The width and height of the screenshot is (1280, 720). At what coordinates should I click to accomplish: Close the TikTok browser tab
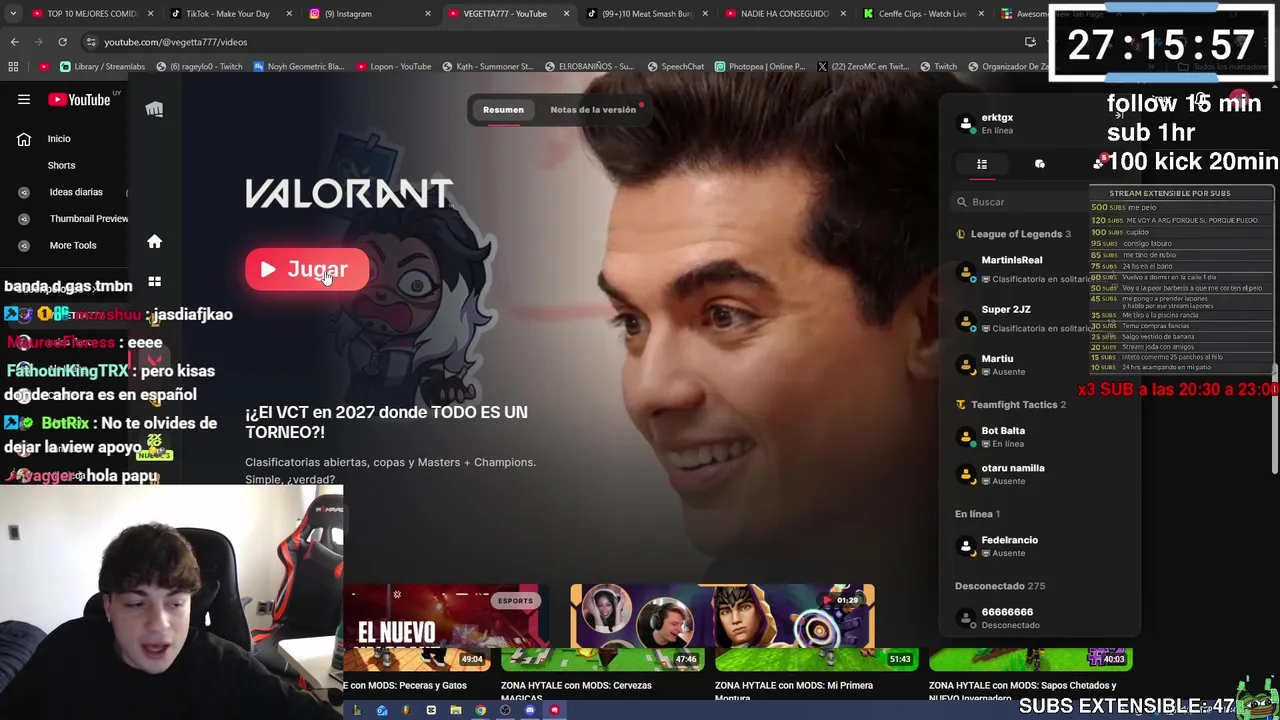pyautogui.click(x=289, y=14)
